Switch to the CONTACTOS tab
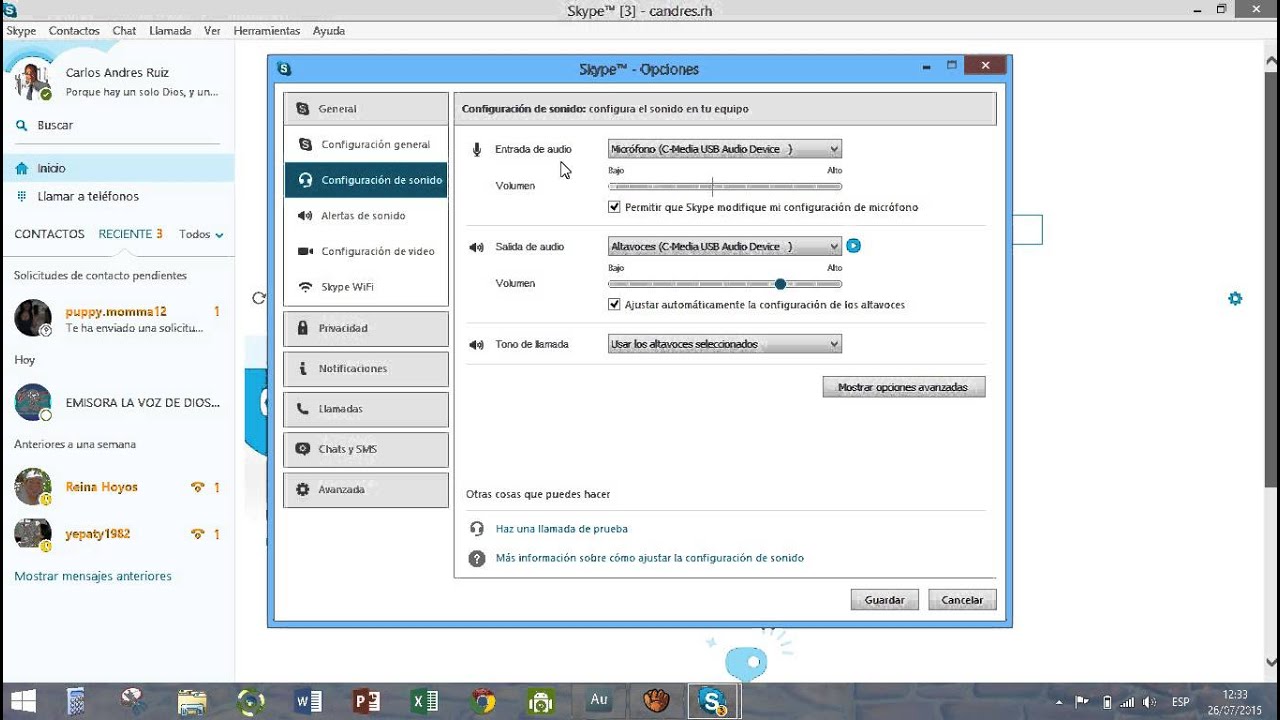Image resolution: width=1280 pixels, height=720 pixels. coord(49,234)
